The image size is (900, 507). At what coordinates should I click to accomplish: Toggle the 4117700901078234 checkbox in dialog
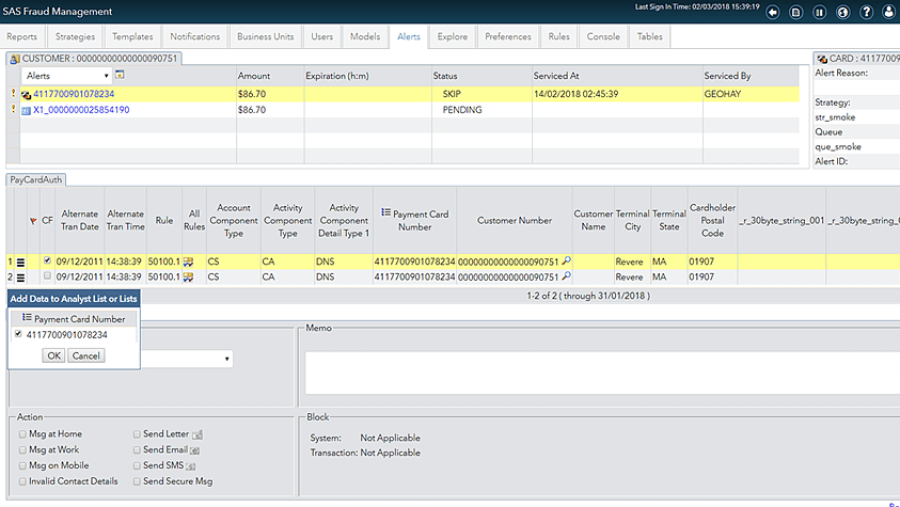tap(18, 334)
